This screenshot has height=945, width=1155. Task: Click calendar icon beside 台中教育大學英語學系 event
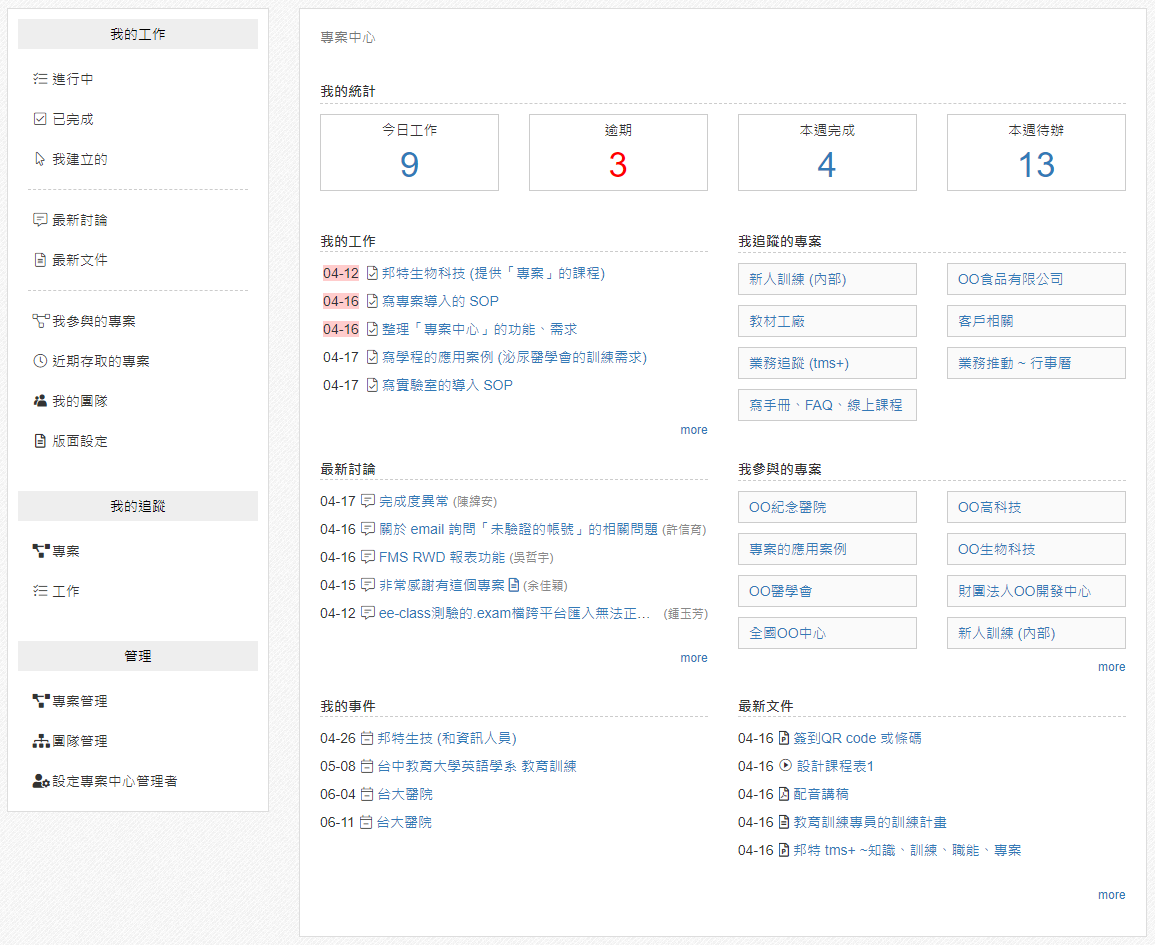pyautogui.click(x=366, y=766)
